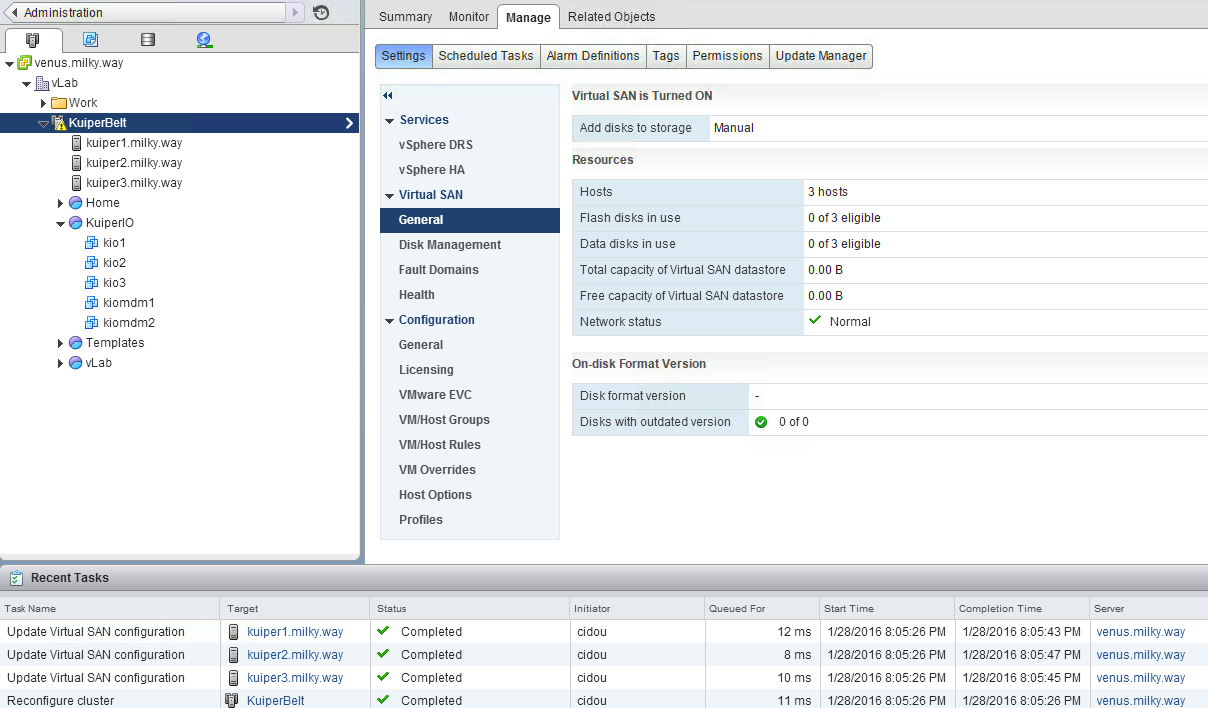Expand the Templates resource pool
The image size is (1208, 708).
(x=60, y=343)
